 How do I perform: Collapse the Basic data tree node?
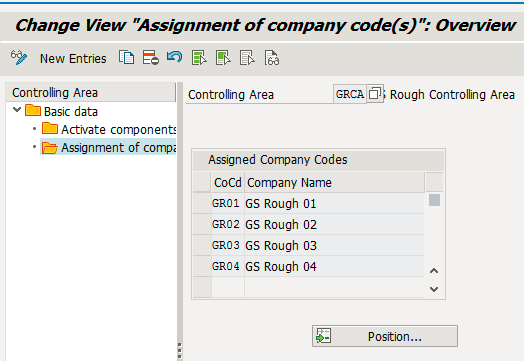17,110
